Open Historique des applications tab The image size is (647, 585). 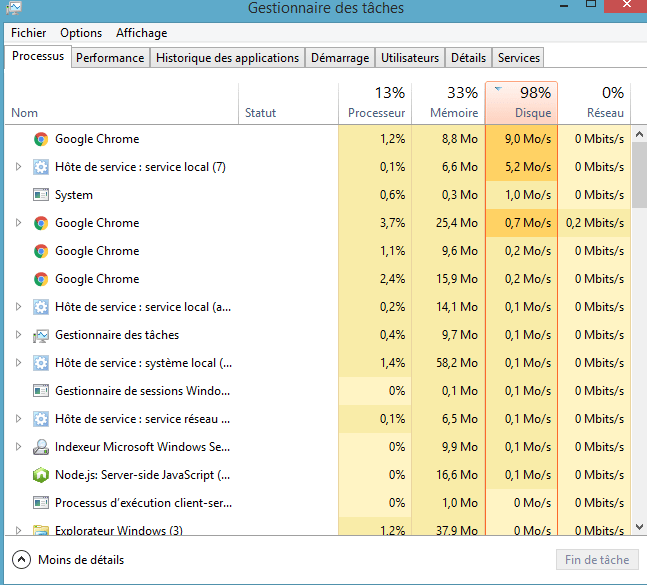pos(227,58)
